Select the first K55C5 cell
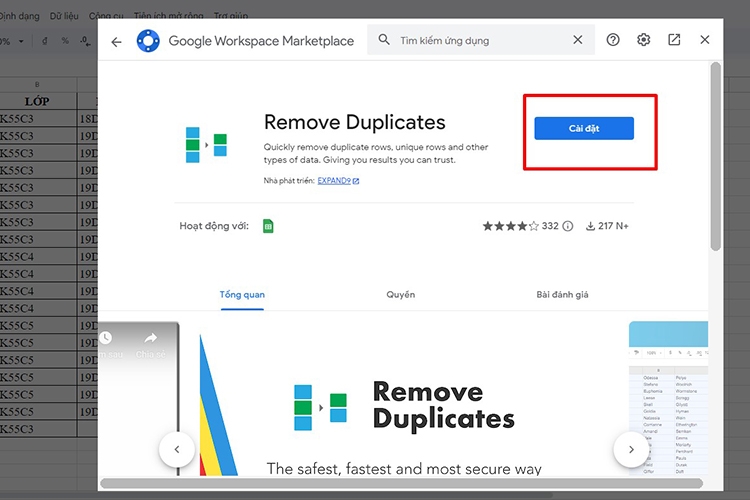 [x=37, y=325]
